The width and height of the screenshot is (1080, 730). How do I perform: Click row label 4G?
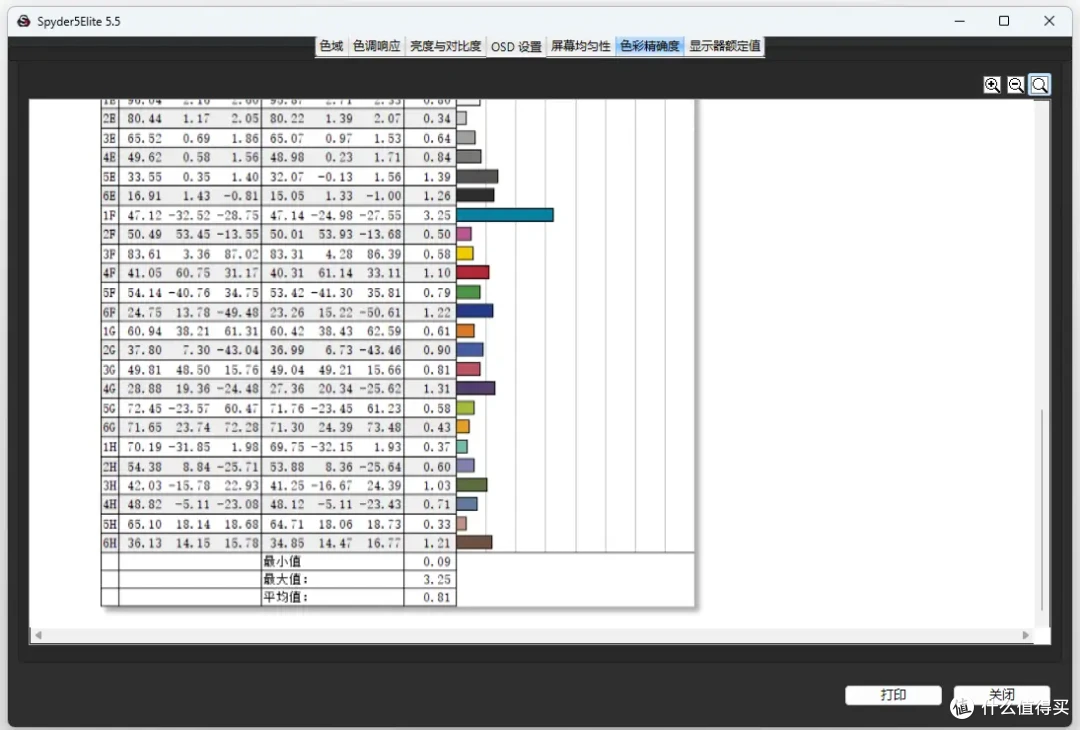click(110, 389)
